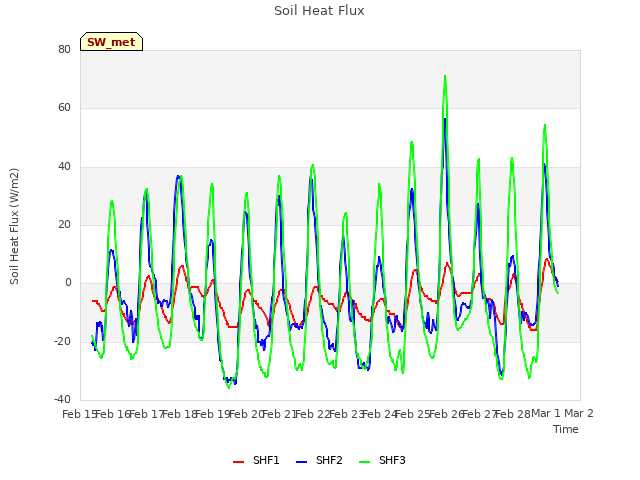The width and height of the screenshot is (640, 480).
Task: Click the red SHF1 legend color marker
Action: (238, 461)
